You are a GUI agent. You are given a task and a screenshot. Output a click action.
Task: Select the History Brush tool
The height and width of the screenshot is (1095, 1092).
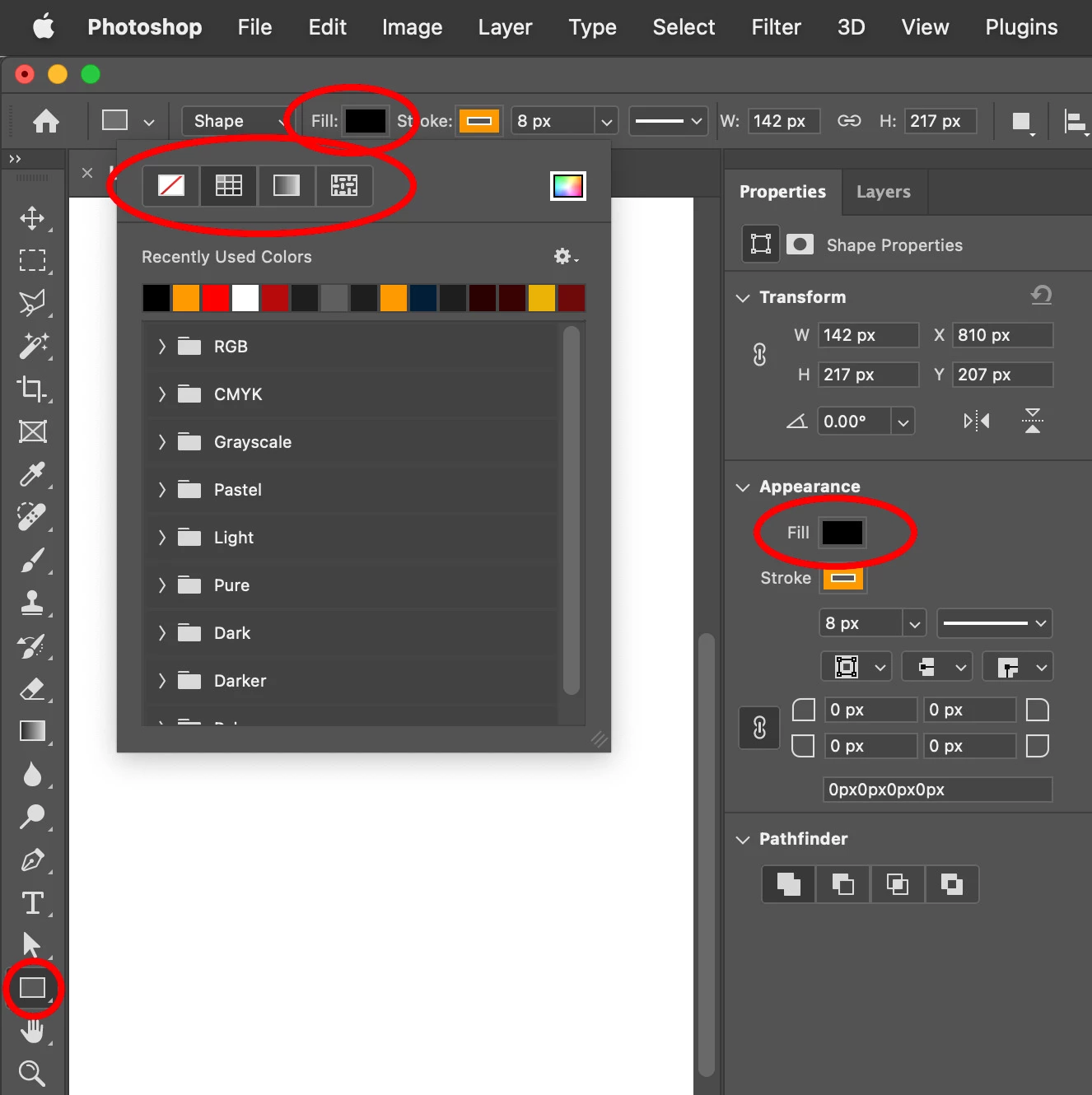[32, 645]
